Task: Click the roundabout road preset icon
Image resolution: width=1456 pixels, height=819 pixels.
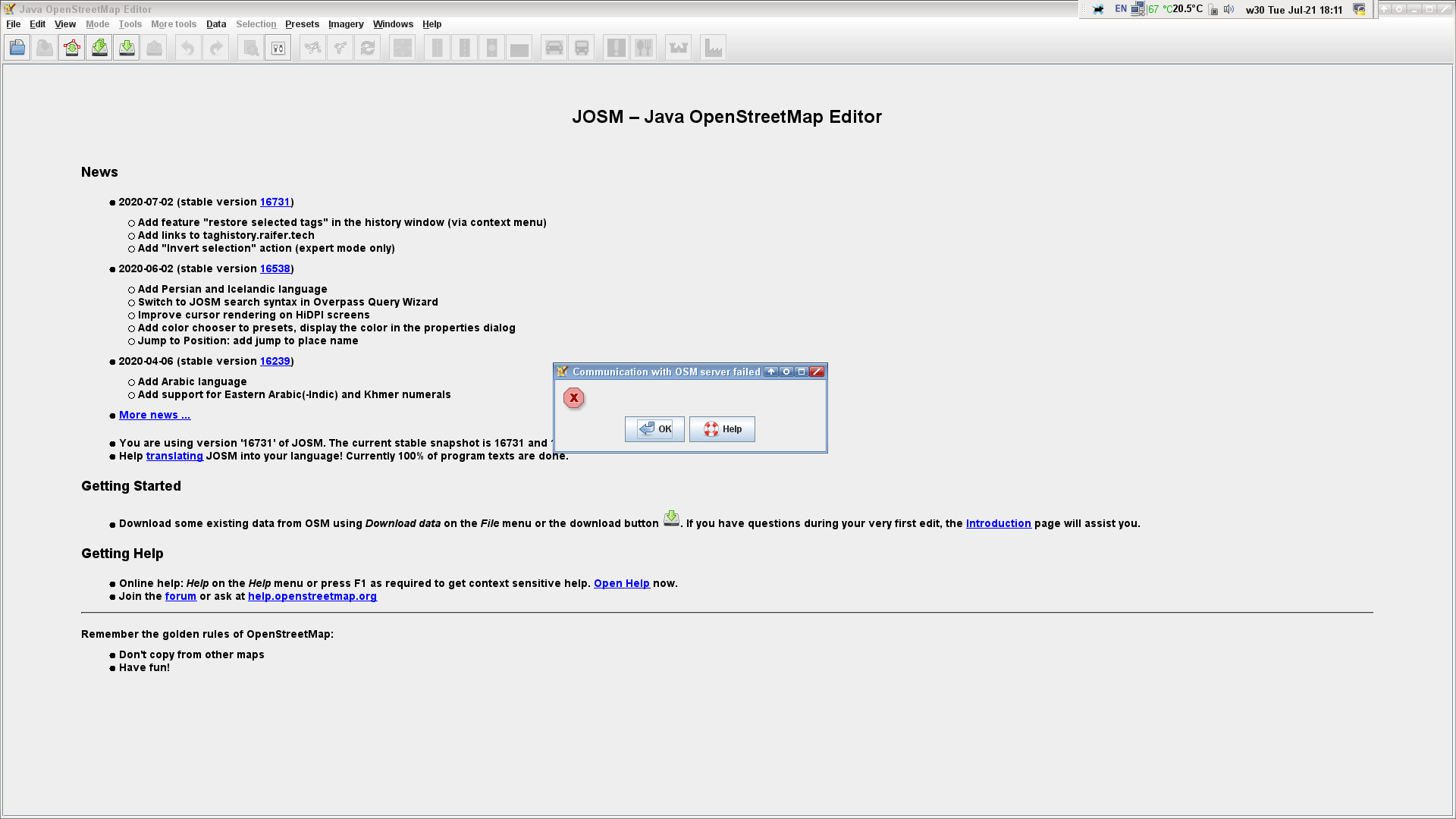Action: 491,48
